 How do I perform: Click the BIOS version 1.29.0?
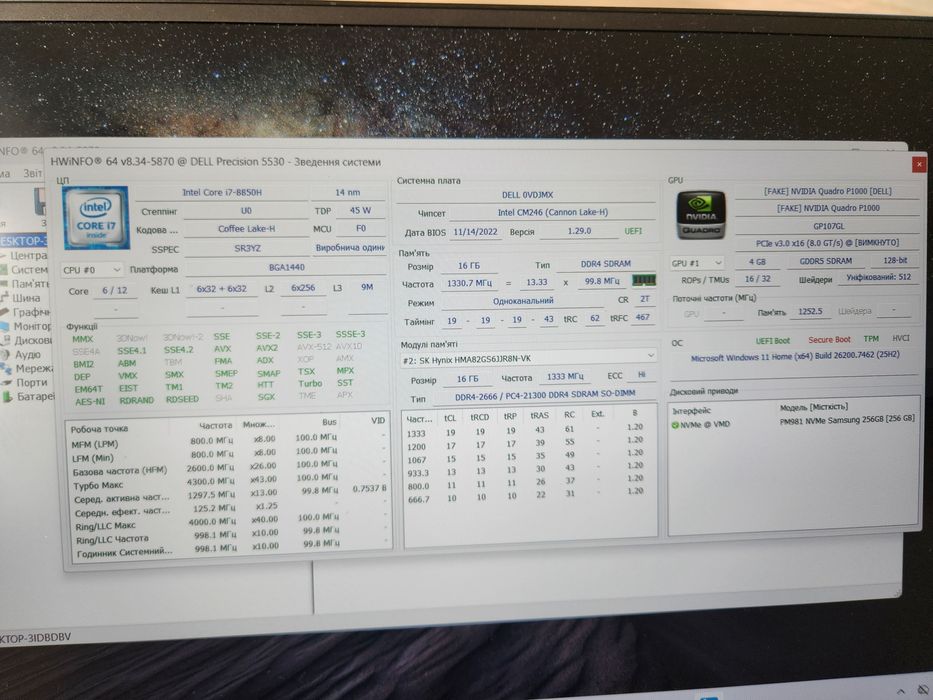tap(579, 230)
